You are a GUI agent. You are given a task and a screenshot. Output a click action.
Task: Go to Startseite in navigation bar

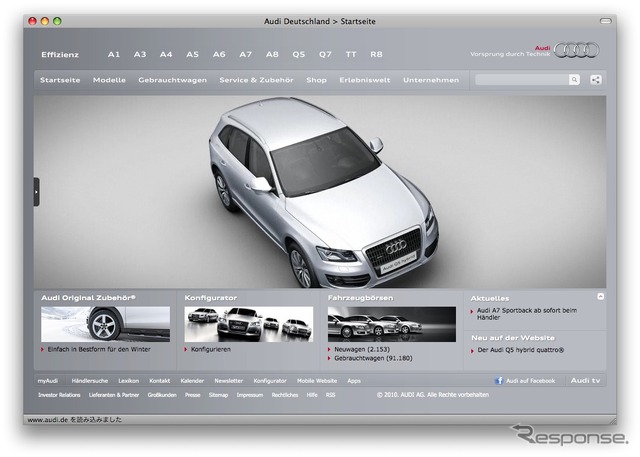(x=60, y=80)
